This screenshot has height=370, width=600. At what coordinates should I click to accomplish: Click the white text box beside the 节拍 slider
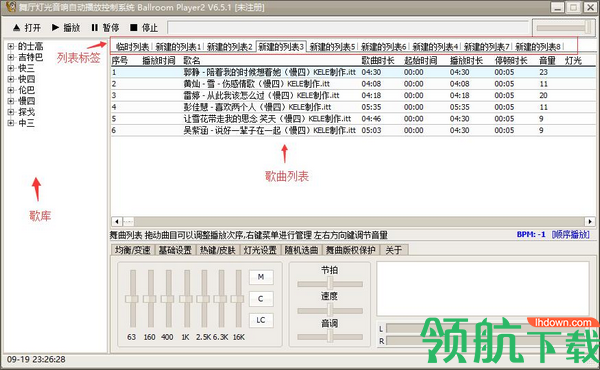click(483, 289)
